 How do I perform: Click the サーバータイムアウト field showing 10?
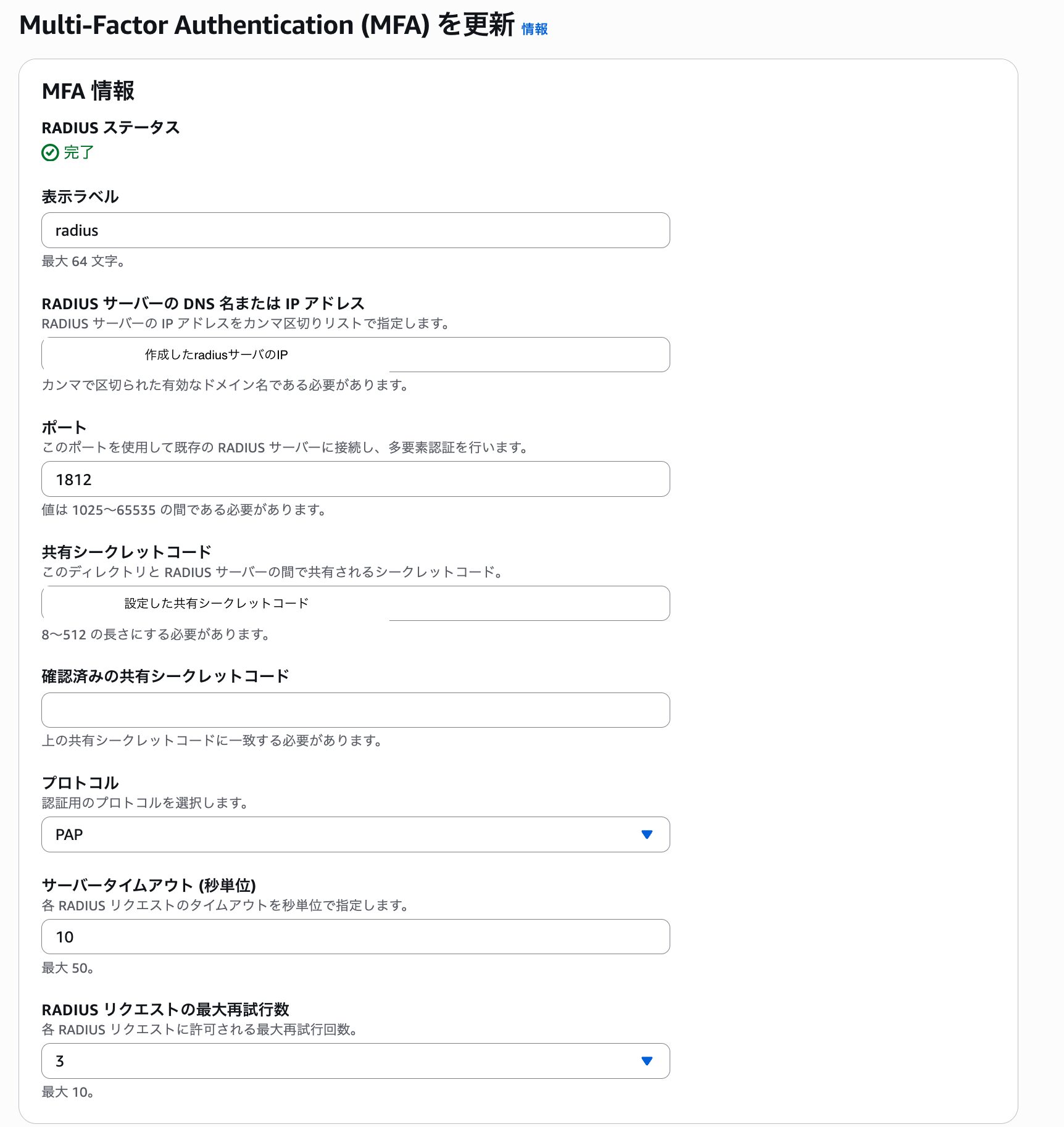point(355,937)
